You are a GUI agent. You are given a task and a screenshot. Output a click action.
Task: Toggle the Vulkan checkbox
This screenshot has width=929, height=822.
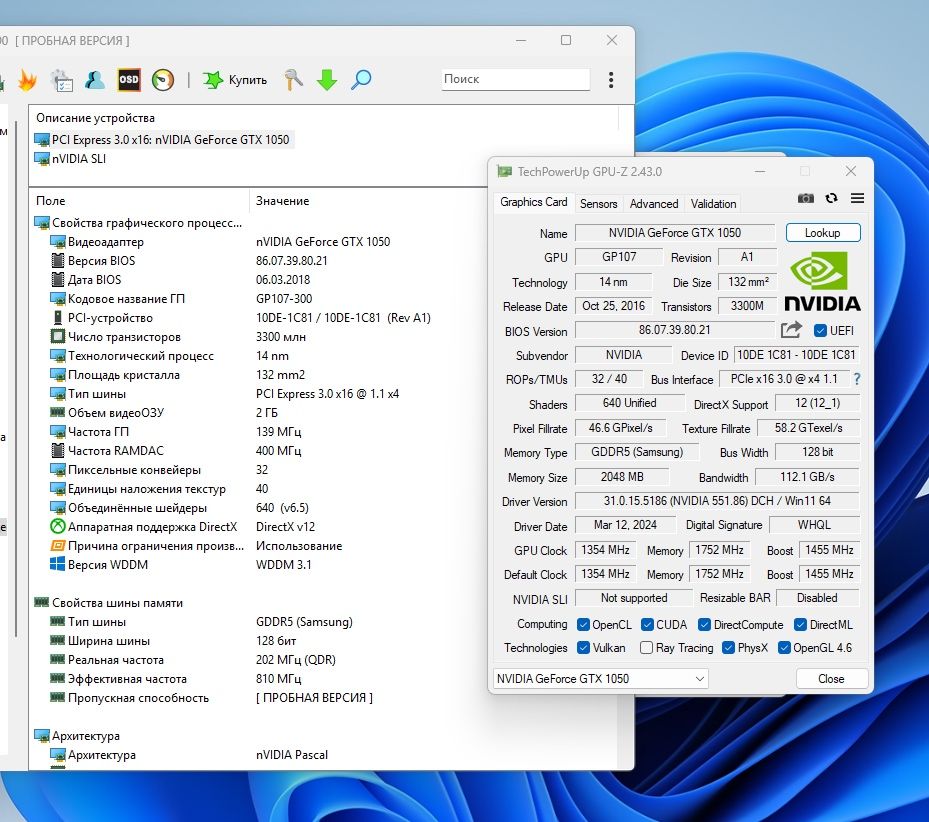click(x=583, y=648)
